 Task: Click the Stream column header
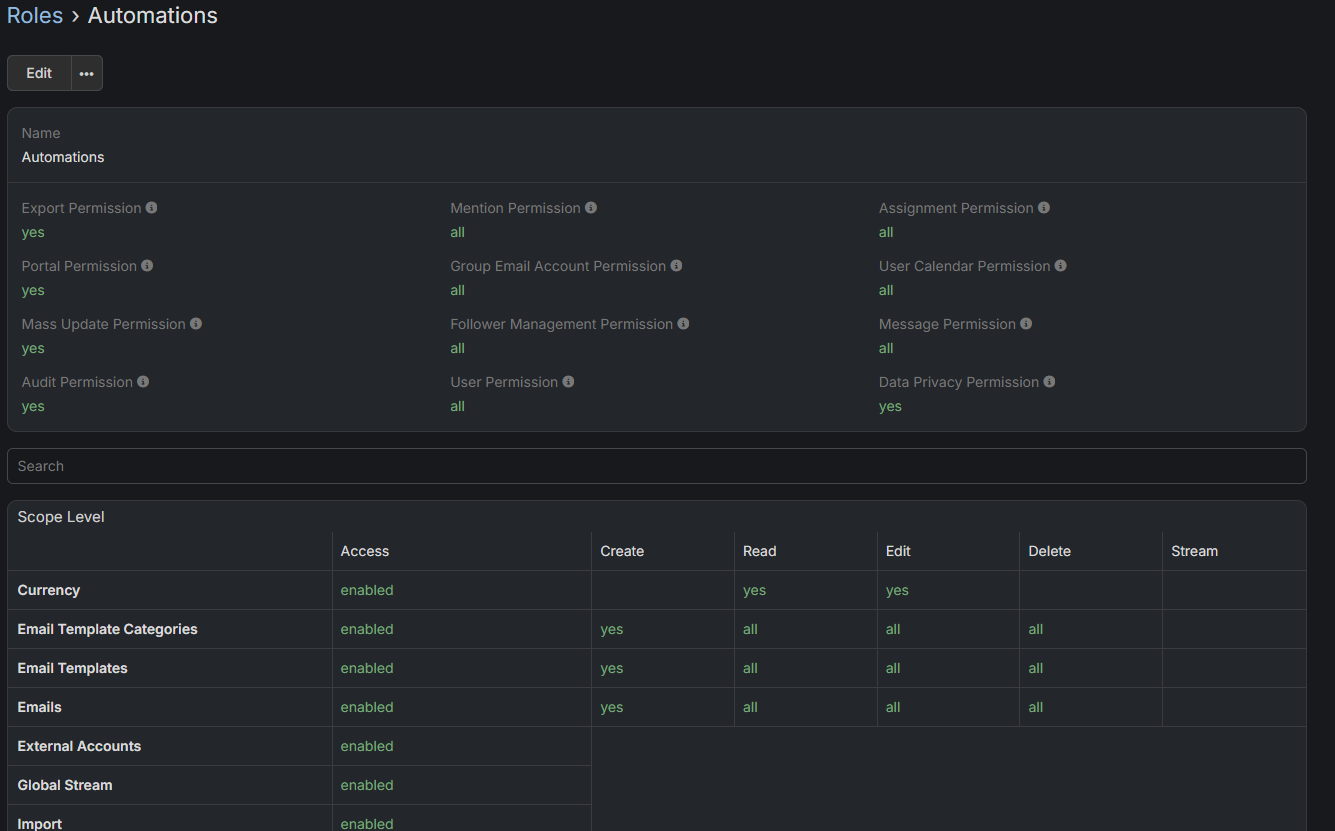(x=1194, y=551)
